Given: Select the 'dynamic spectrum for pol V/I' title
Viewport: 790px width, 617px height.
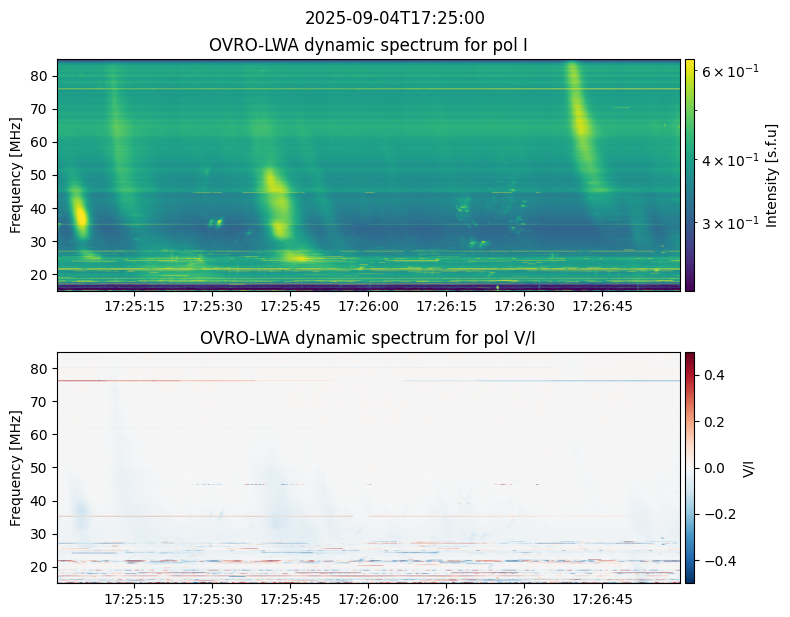Looking at the screenshot, I should pyautogui.click(x=369, y=338).
